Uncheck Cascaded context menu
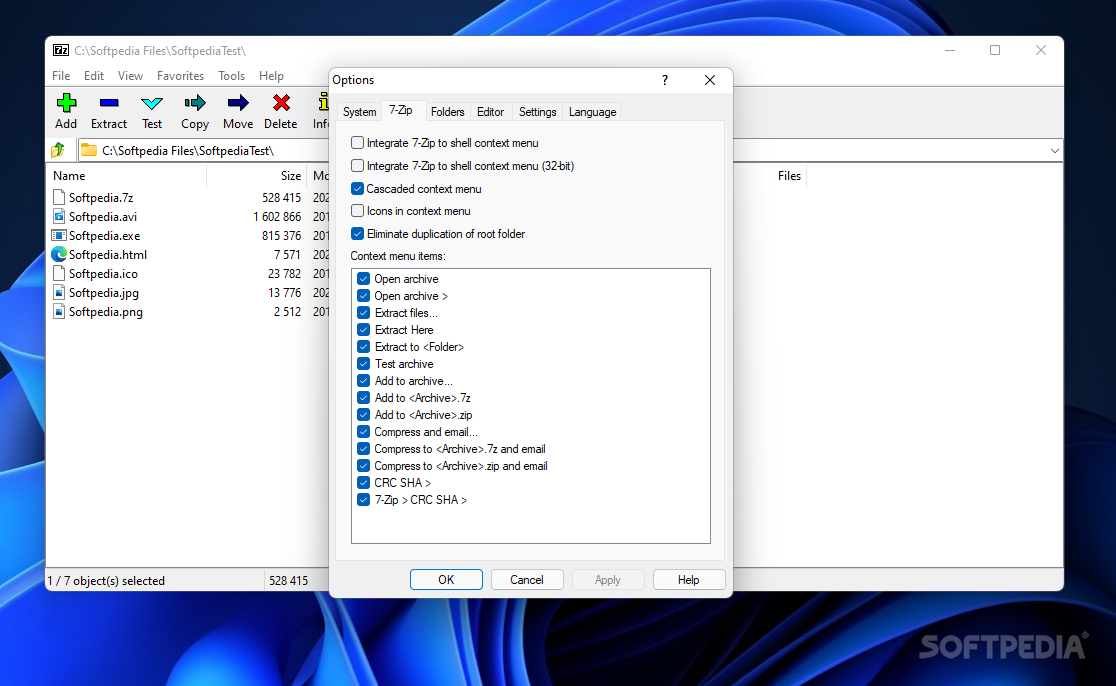This screenshot has width=1116, height=686. tap(357, 189)
